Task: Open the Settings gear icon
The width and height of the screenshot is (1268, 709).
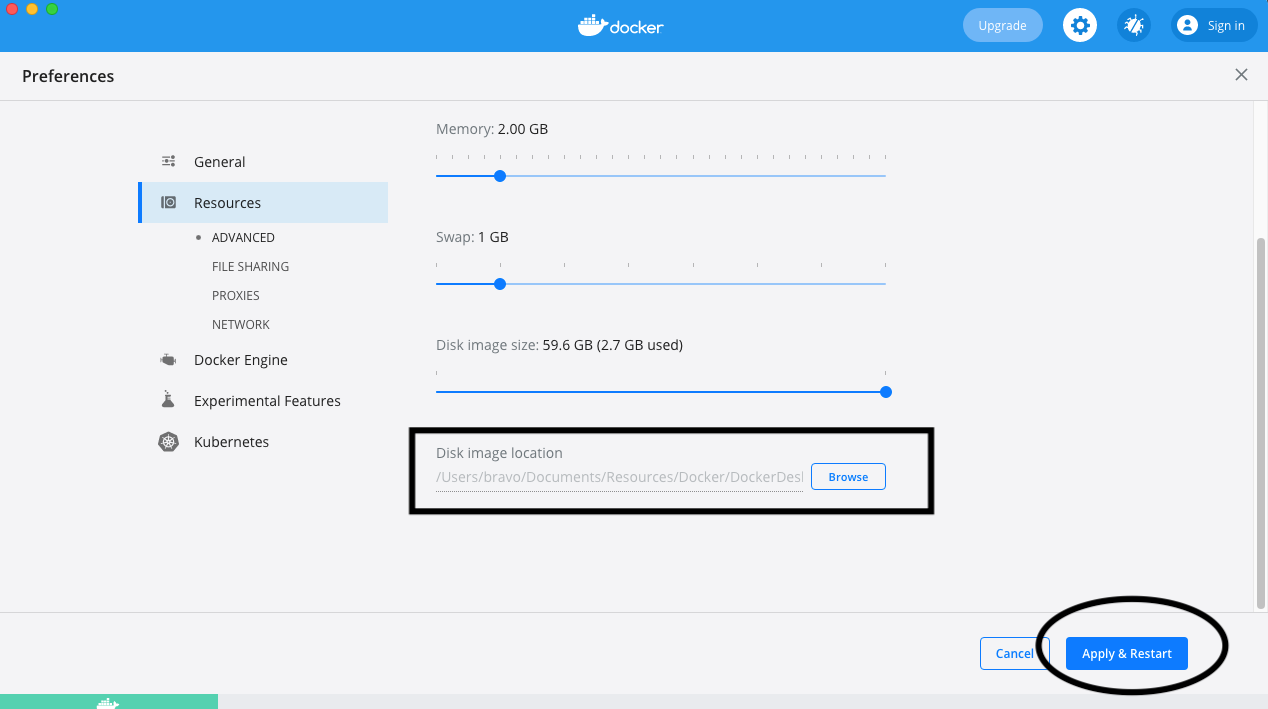Action: [x=1079, y=26]
